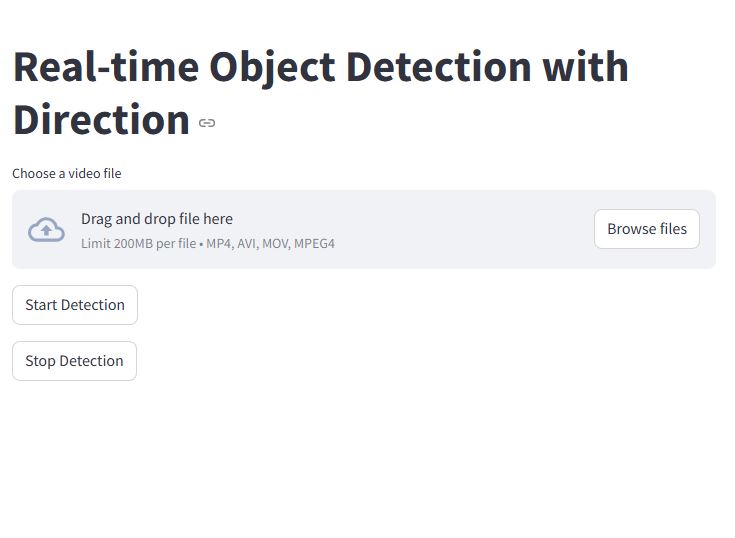Click the word 'Real-time' in the page title
Viewport: 735px width, 538px height.
[106, 67]
